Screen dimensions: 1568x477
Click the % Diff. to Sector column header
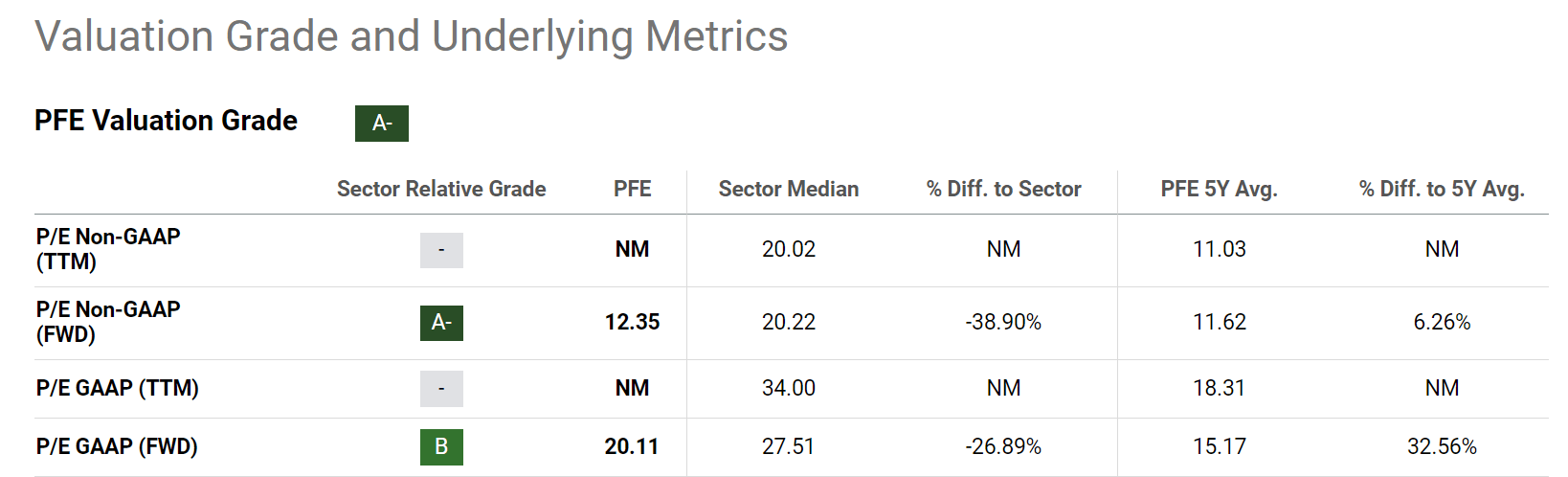(1003, 190)
